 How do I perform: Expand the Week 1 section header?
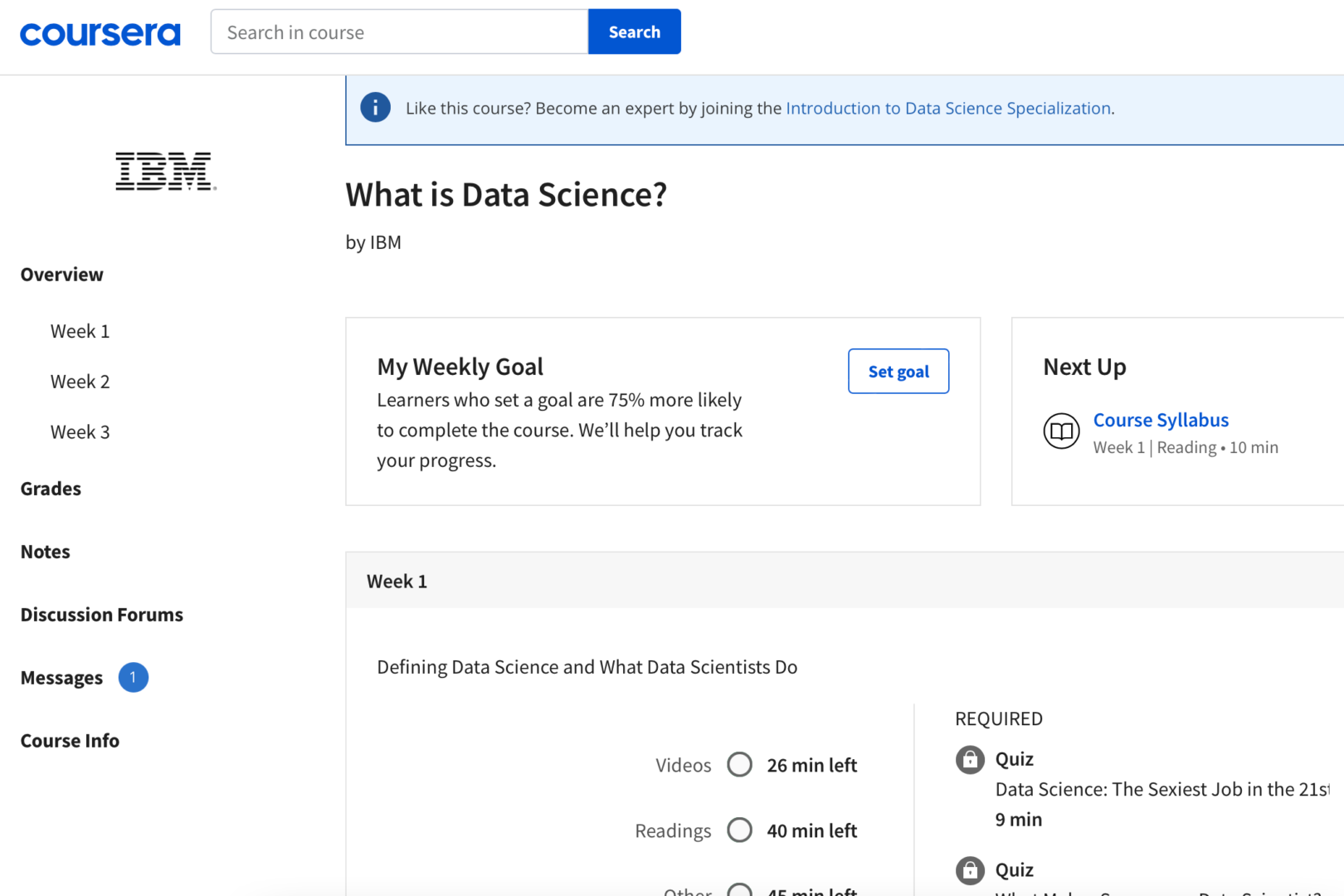tap(397, 581)
